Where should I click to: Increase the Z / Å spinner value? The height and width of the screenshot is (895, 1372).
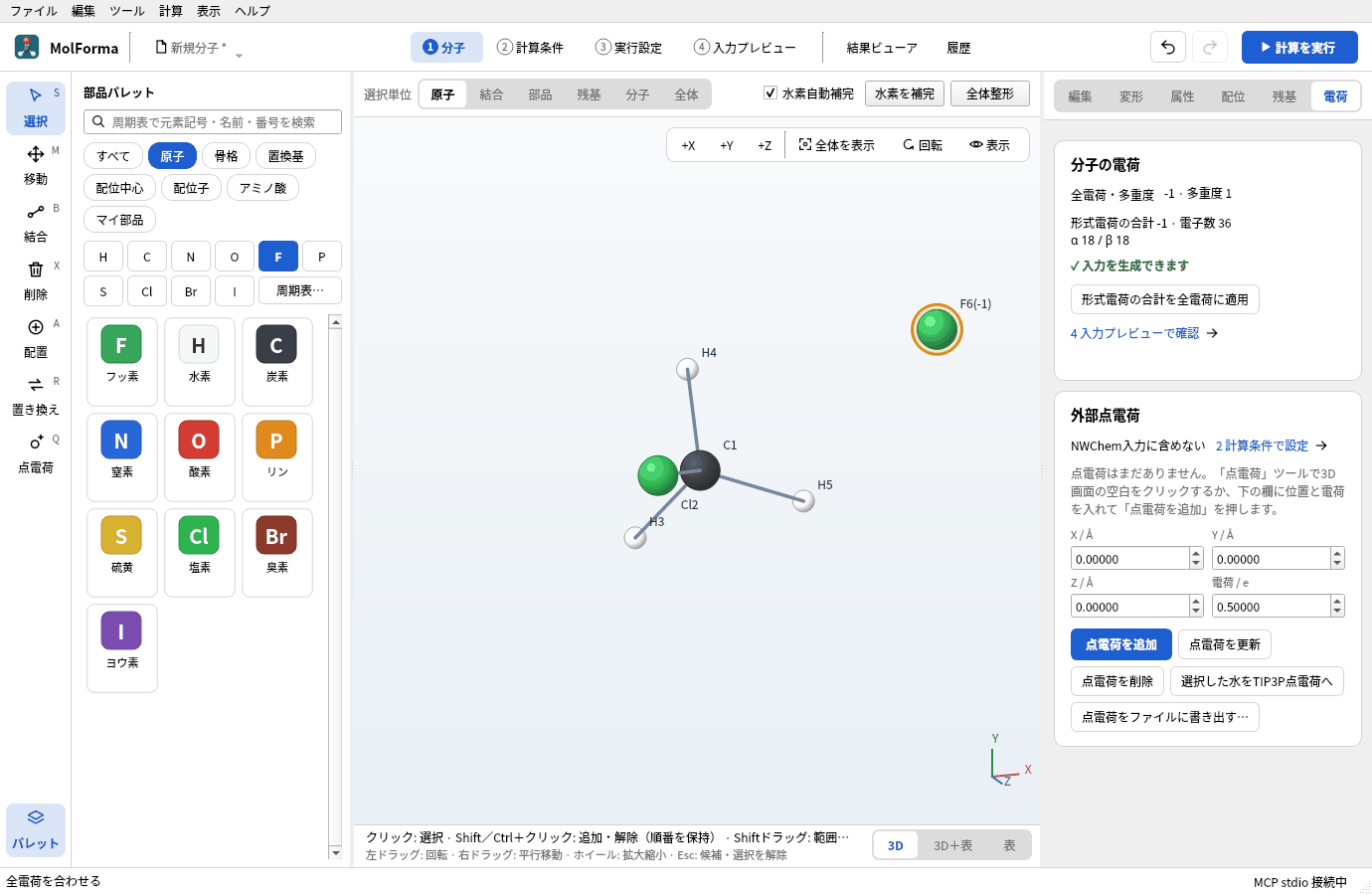(1196, 602)
